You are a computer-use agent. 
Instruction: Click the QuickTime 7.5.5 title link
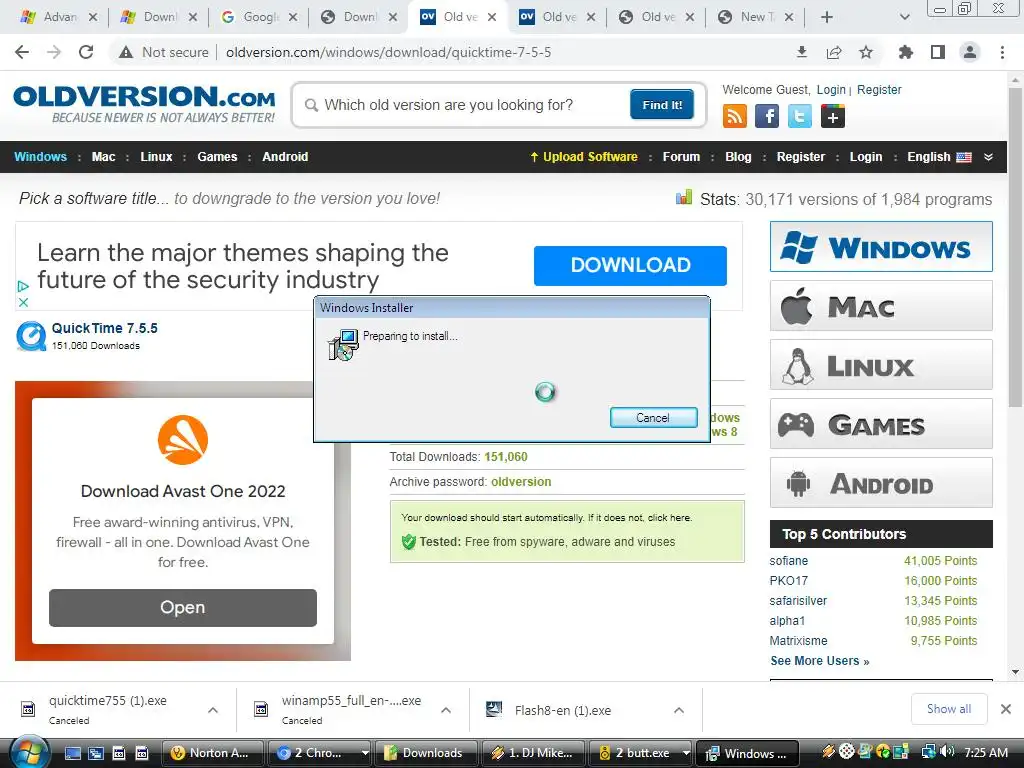[x=104, y=328]
